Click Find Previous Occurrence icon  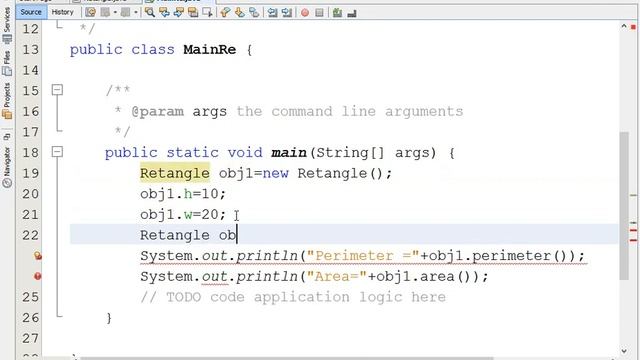[164, 12]
